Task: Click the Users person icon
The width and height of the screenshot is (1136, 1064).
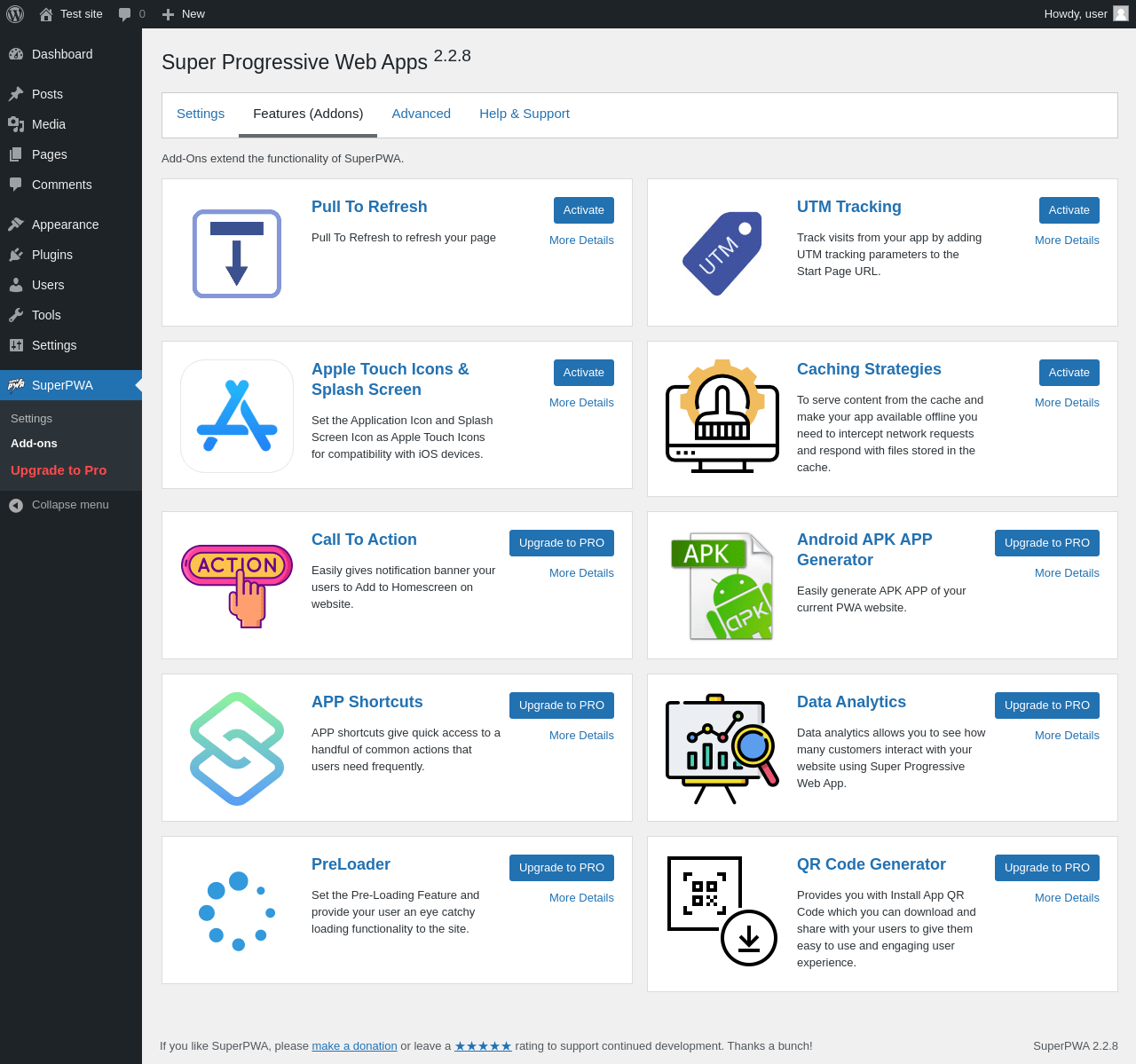Action: (16, 285)
